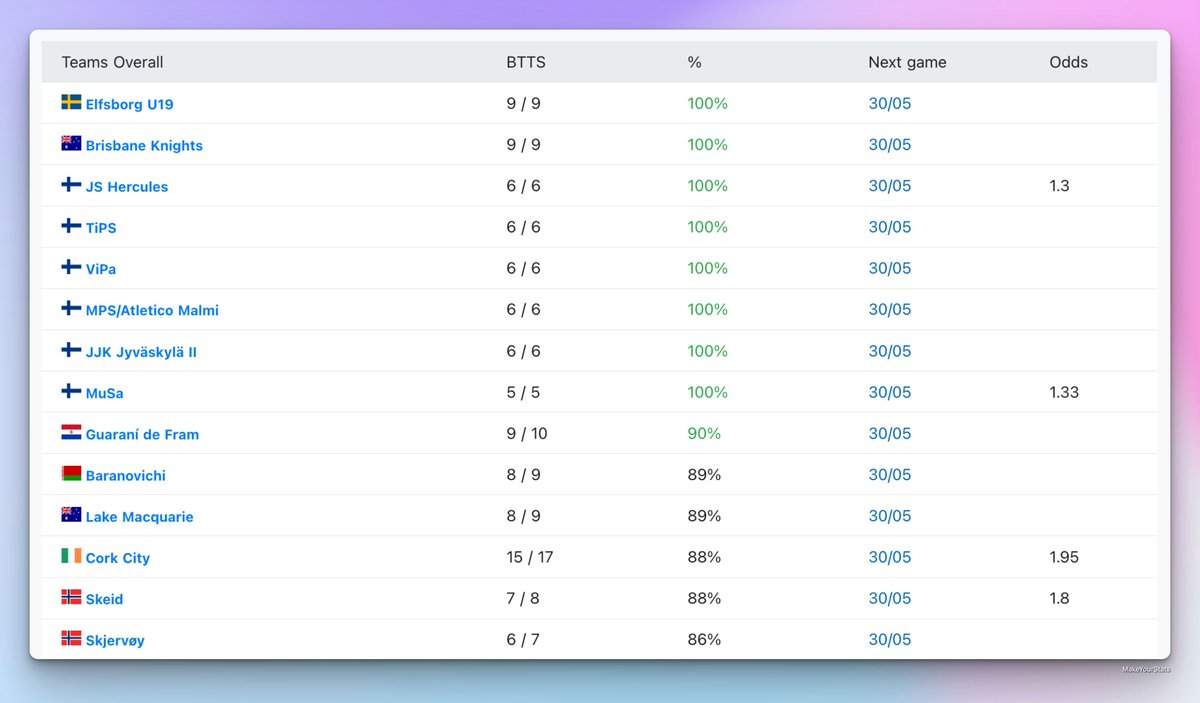Open the JS Hercules team link
This screenshot has width=1200, height=703.
[x=127, y=186]
